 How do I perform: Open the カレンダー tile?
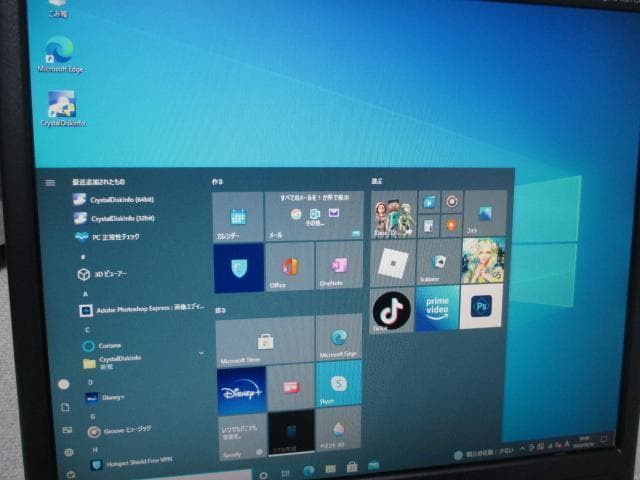(x=238, y=217)
